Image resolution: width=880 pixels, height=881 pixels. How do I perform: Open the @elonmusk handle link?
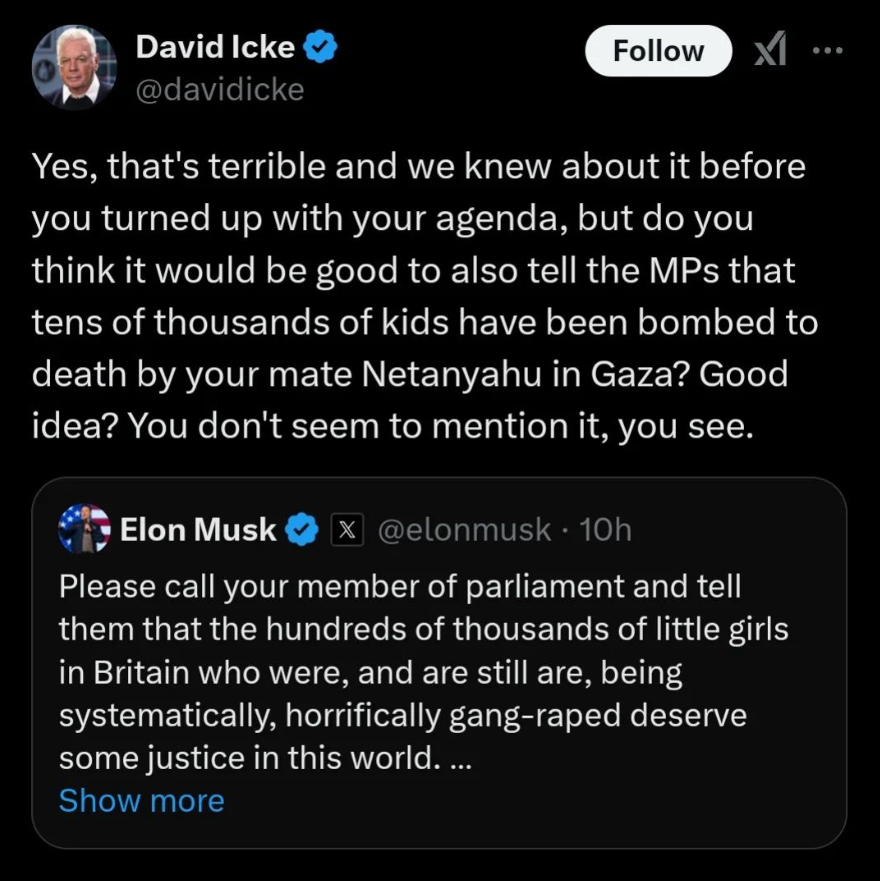(x=463, y=529)
